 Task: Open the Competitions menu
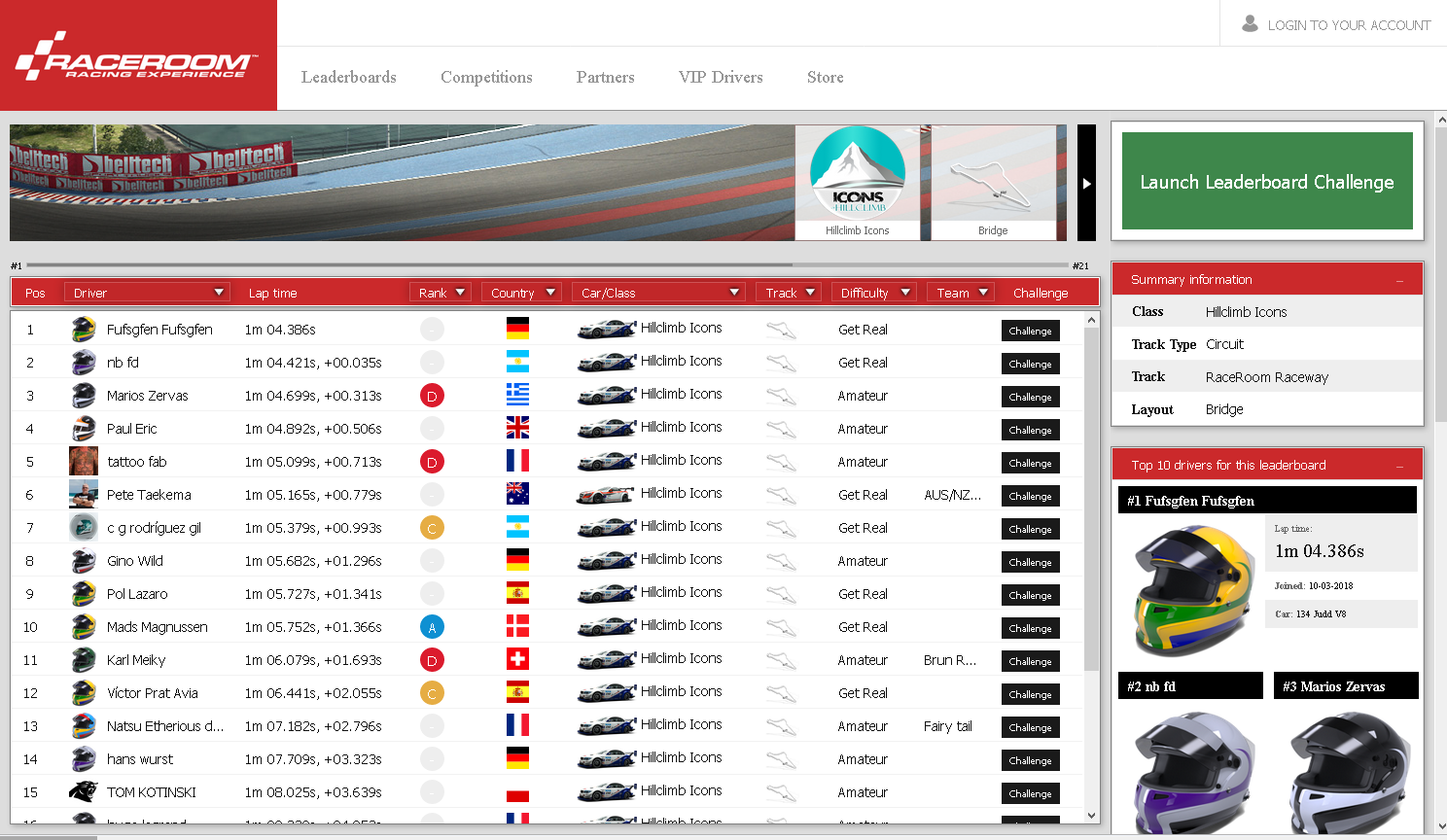486,78
